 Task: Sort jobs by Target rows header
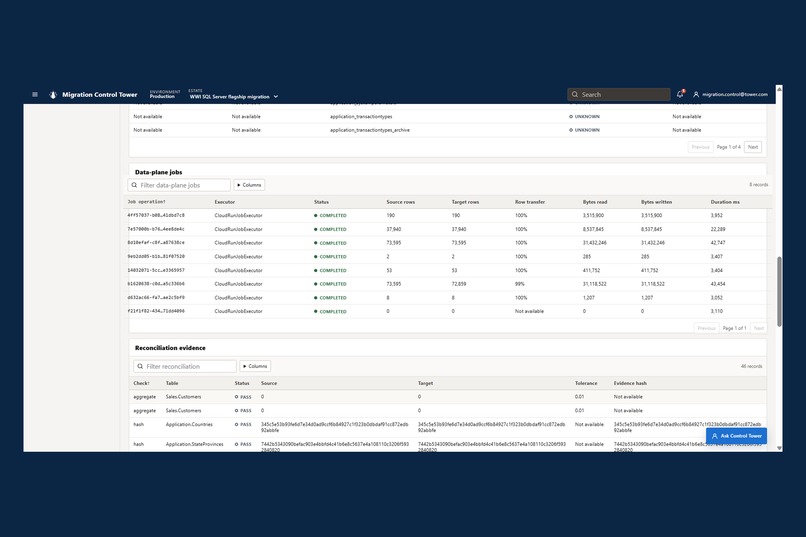465,202
